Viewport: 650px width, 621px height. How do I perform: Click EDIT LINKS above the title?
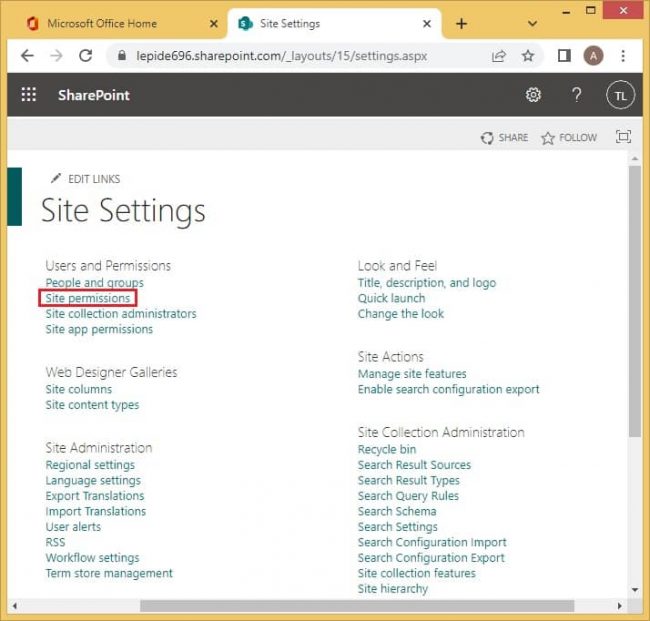93,179
